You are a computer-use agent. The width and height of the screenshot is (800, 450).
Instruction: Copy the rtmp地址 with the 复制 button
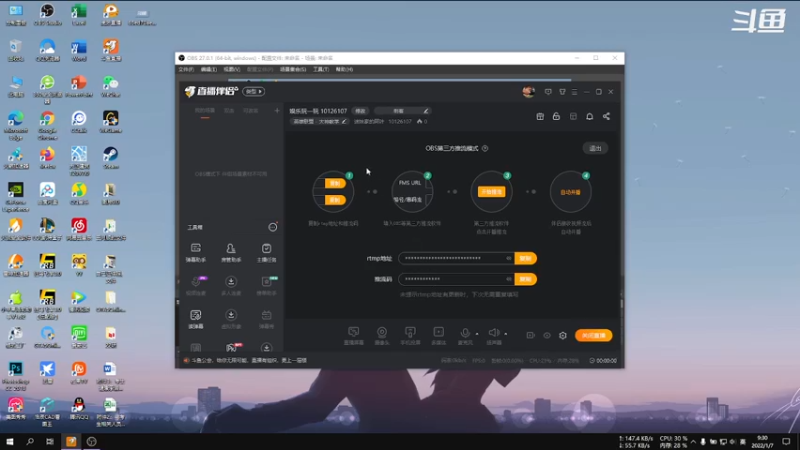[526, 258]
